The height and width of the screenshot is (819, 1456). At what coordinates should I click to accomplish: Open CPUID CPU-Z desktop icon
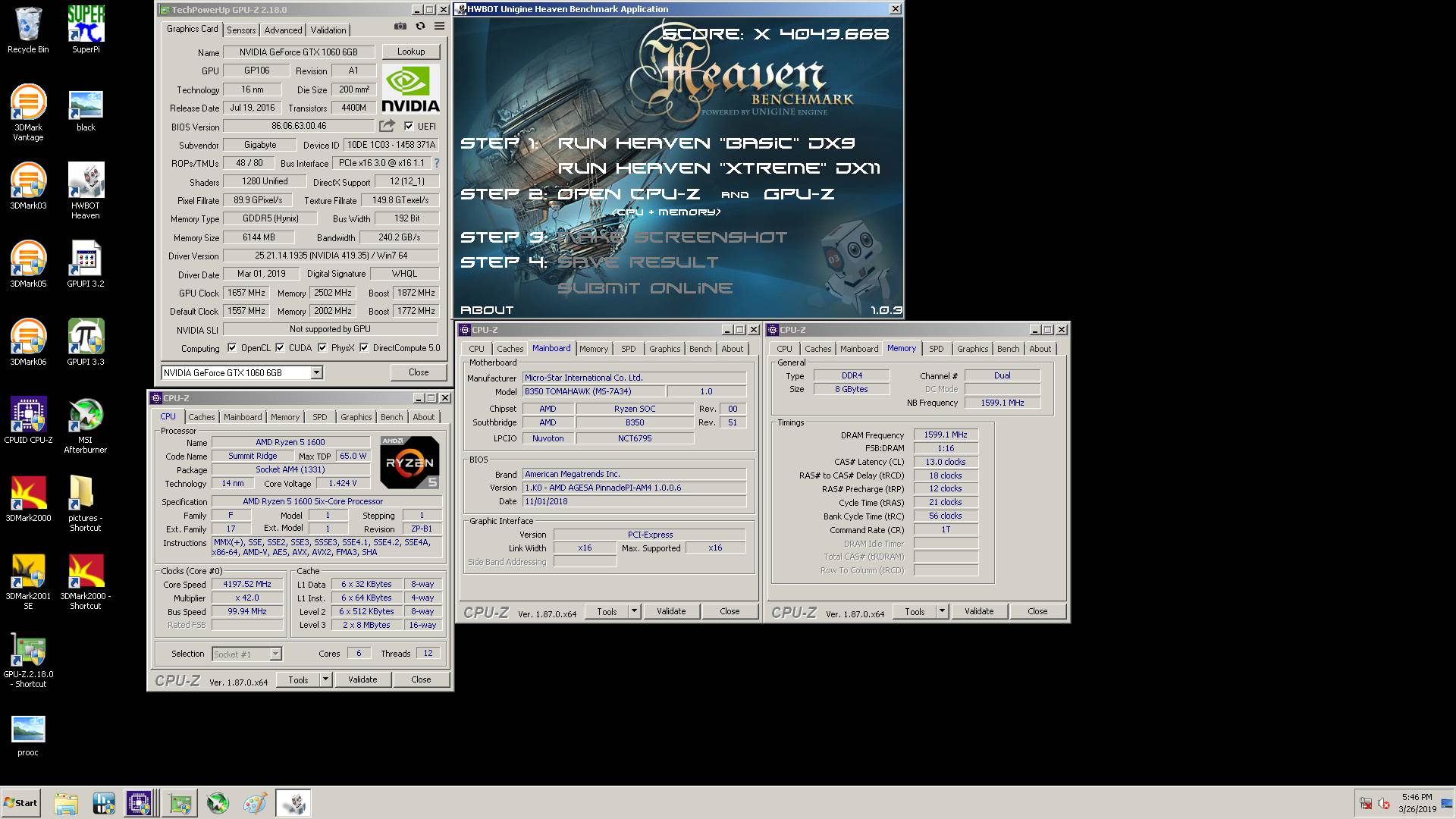pyautogui.click(x=28, y=420)
